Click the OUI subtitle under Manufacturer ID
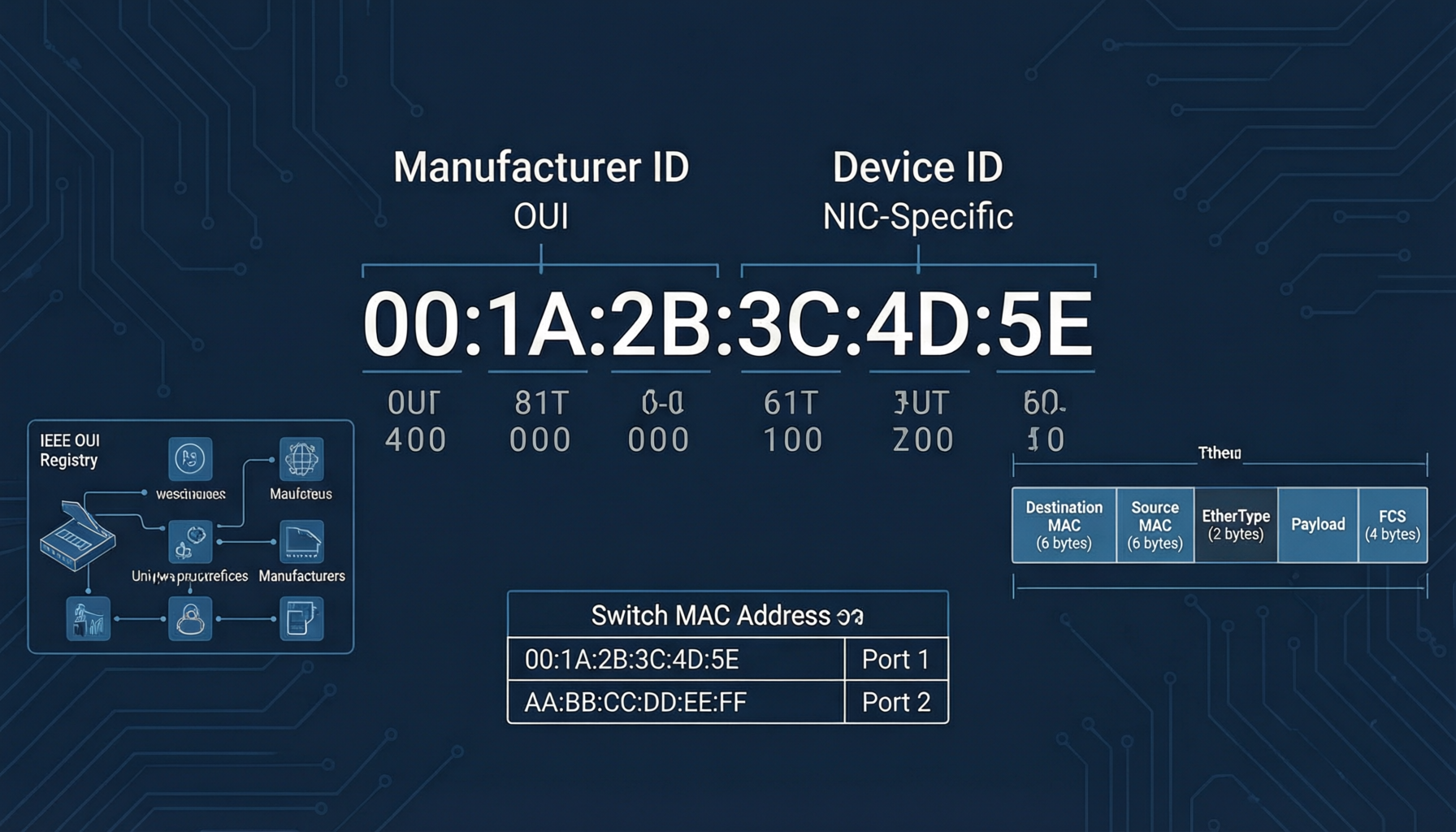 click(541, 217)
